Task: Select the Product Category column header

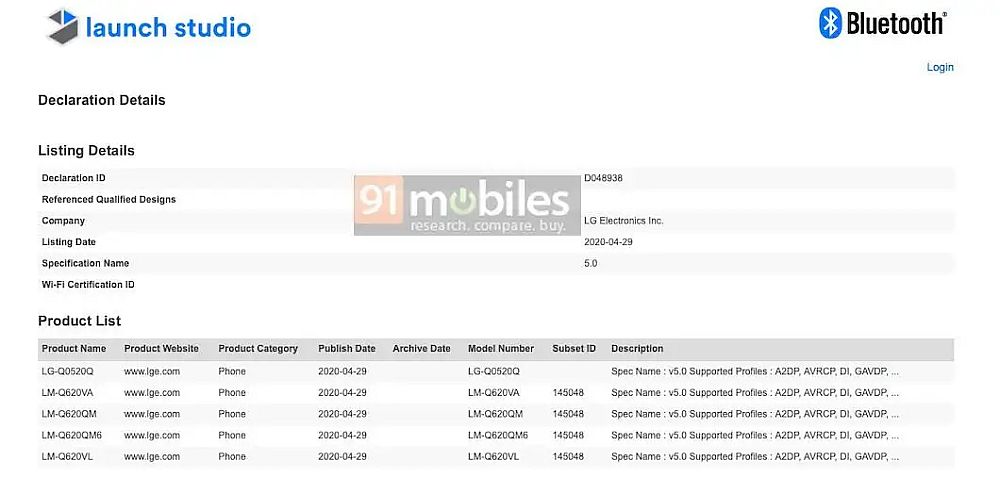Action: 258,349
